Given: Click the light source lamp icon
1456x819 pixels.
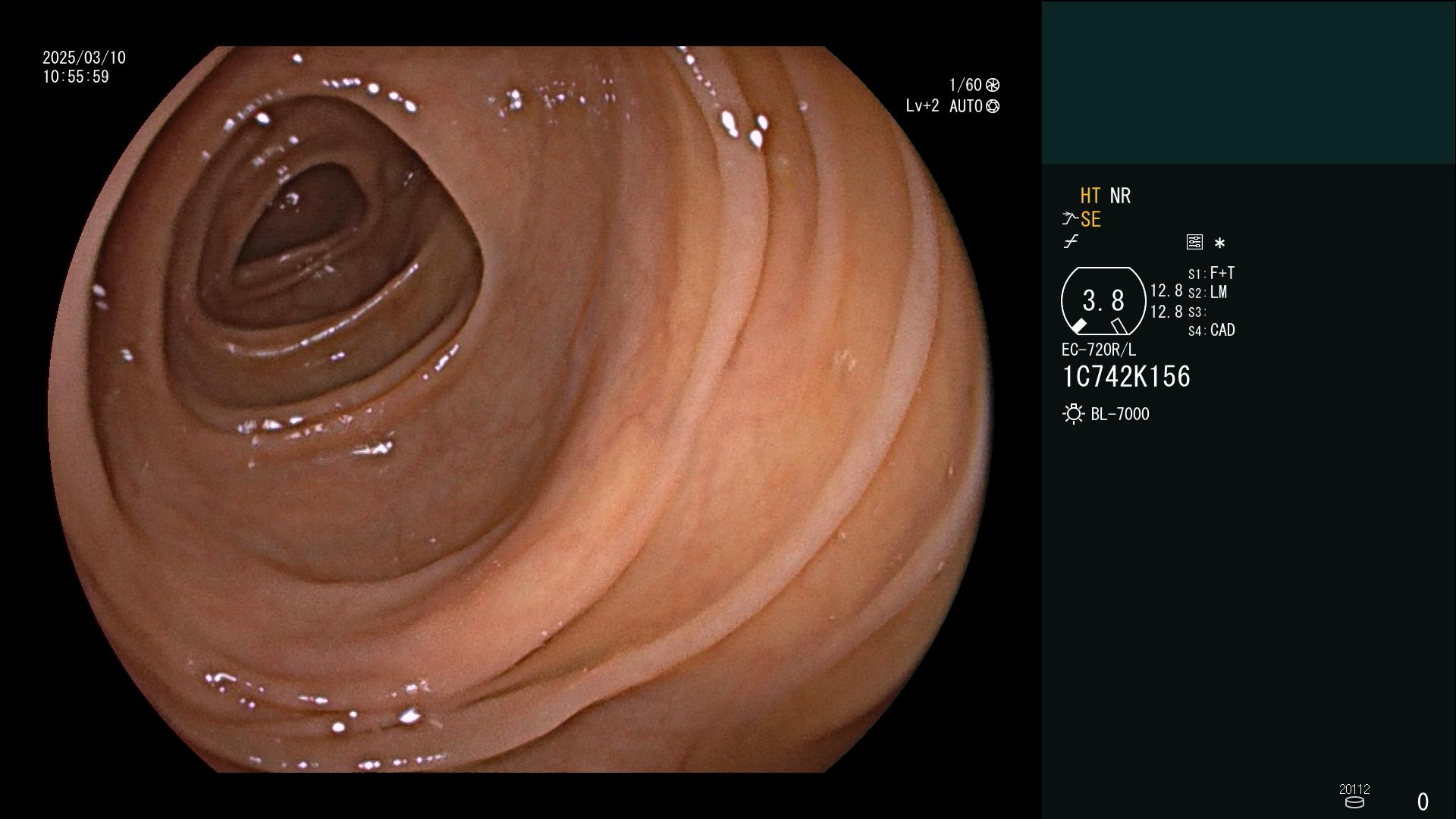Looking at the screenshot, I should pyautogui.click(x=1074, y=414).
